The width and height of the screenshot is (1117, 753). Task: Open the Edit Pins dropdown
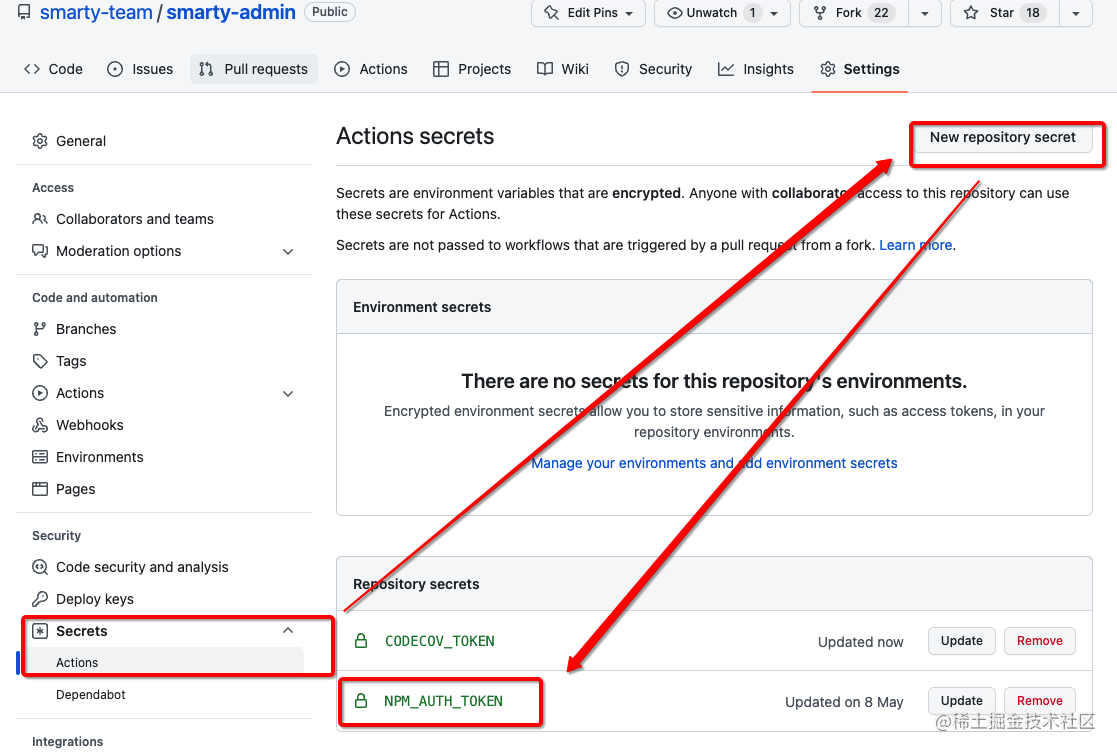588,13
